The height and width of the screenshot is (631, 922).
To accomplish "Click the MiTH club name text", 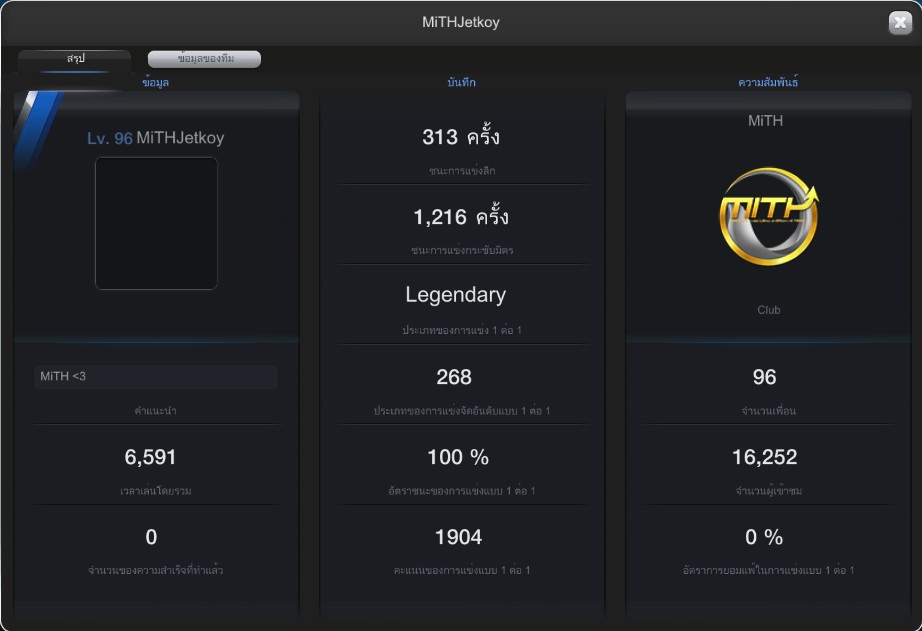I will point(765,121).
